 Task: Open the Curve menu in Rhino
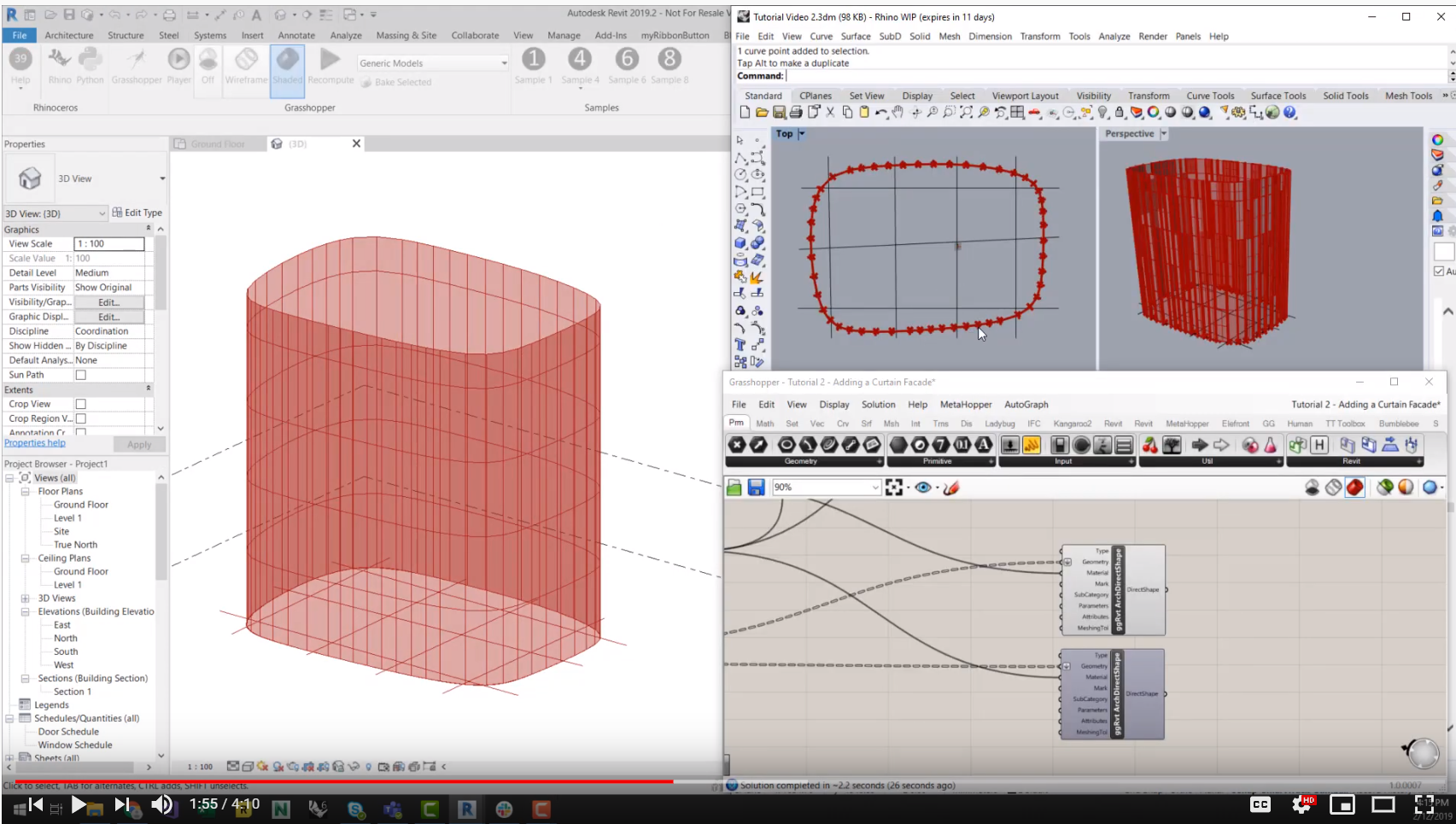click(x=821, y=36)
